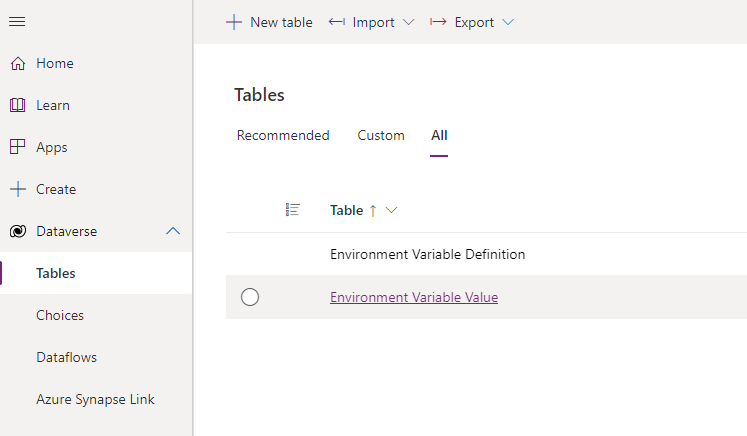
Task: Select the Environment Variable Value radio button
Action: pyautogui.click(x=250, y=297)
